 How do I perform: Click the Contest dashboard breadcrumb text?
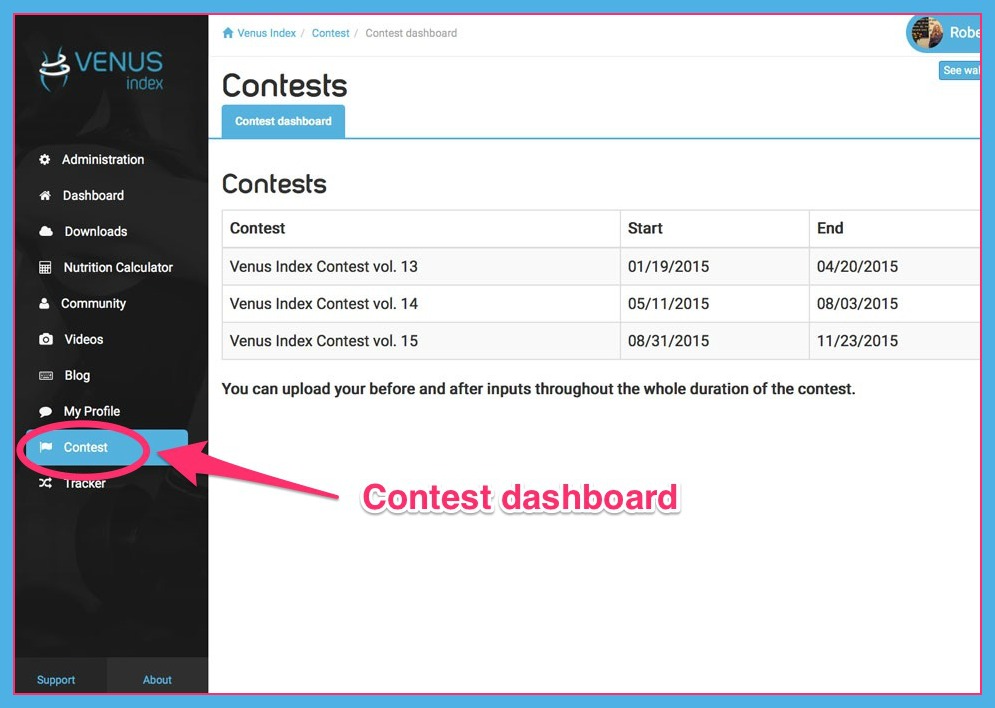(x=411, y=33)
